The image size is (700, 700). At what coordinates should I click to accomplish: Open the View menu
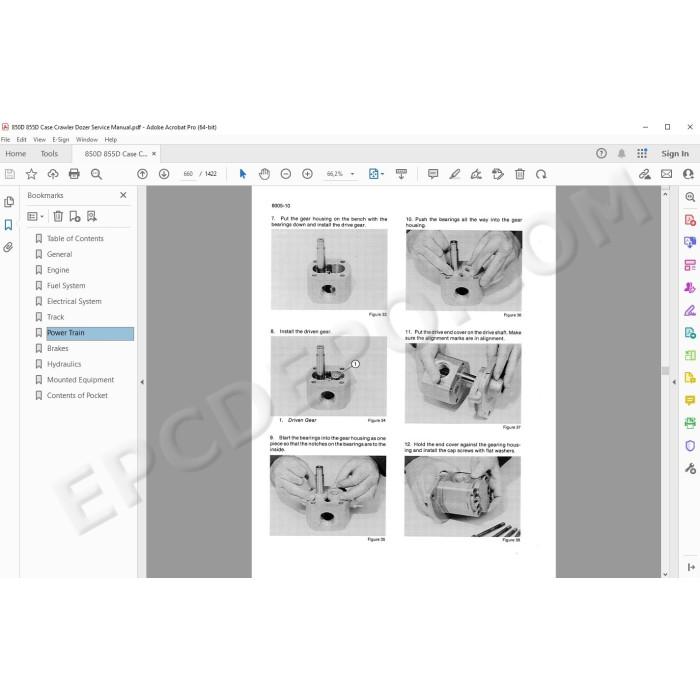pos(39,140)
